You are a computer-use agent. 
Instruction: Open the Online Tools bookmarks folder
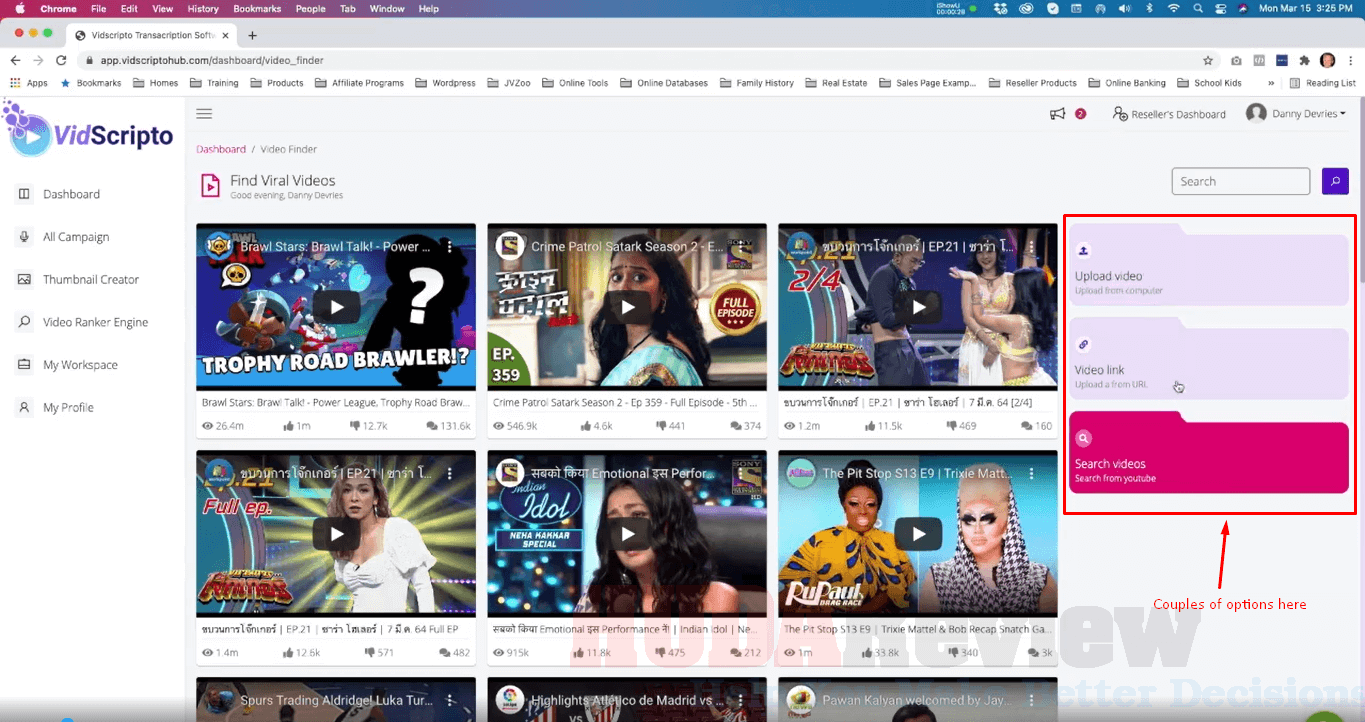tap(575, 83)
